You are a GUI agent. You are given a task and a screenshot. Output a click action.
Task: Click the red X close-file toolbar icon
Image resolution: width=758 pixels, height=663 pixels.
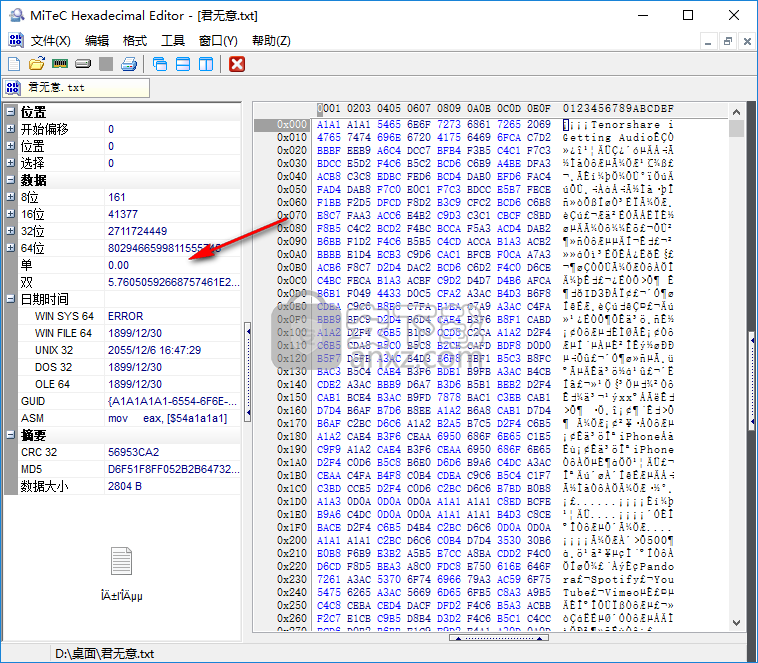237,64
